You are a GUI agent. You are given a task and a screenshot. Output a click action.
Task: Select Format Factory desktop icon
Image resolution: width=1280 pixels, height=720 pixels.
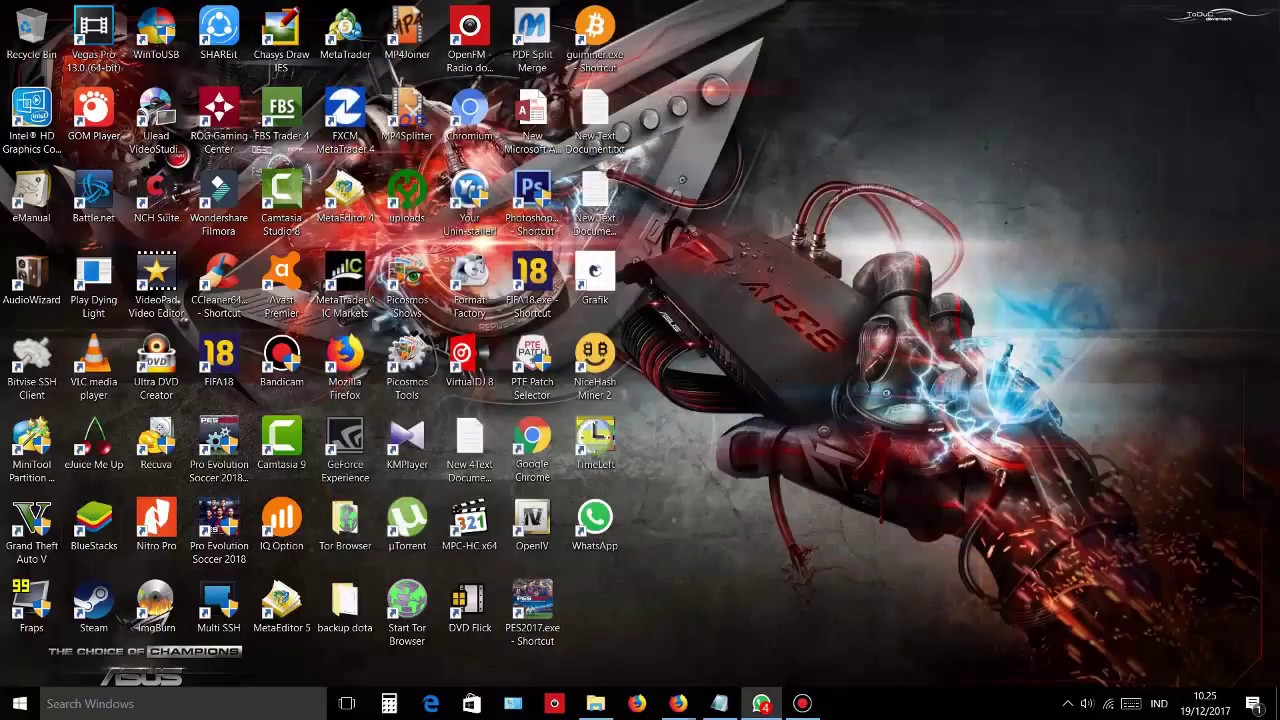tap(469, 285)
